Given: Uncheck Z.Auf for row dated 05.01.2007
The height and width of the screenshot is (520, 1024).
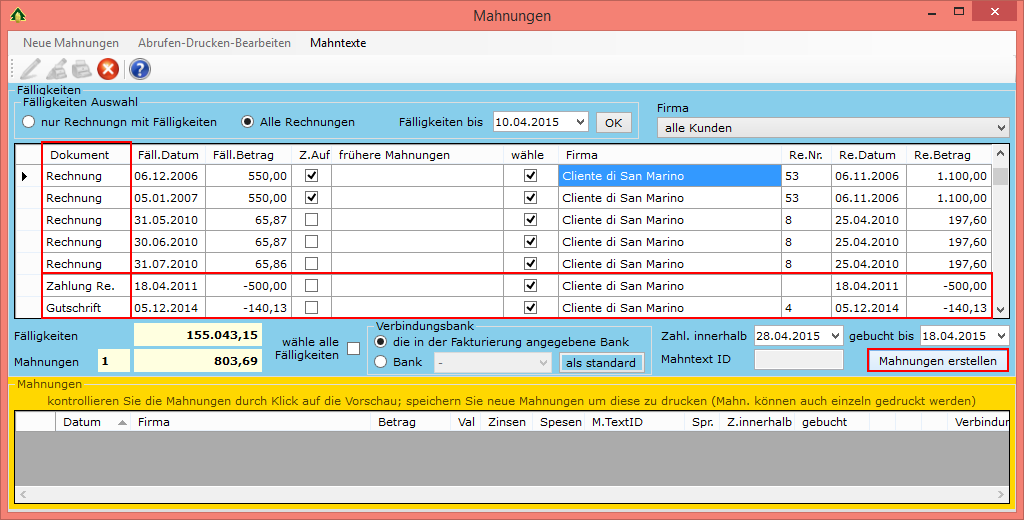Looking at the screenshot, I should point(312,197).
